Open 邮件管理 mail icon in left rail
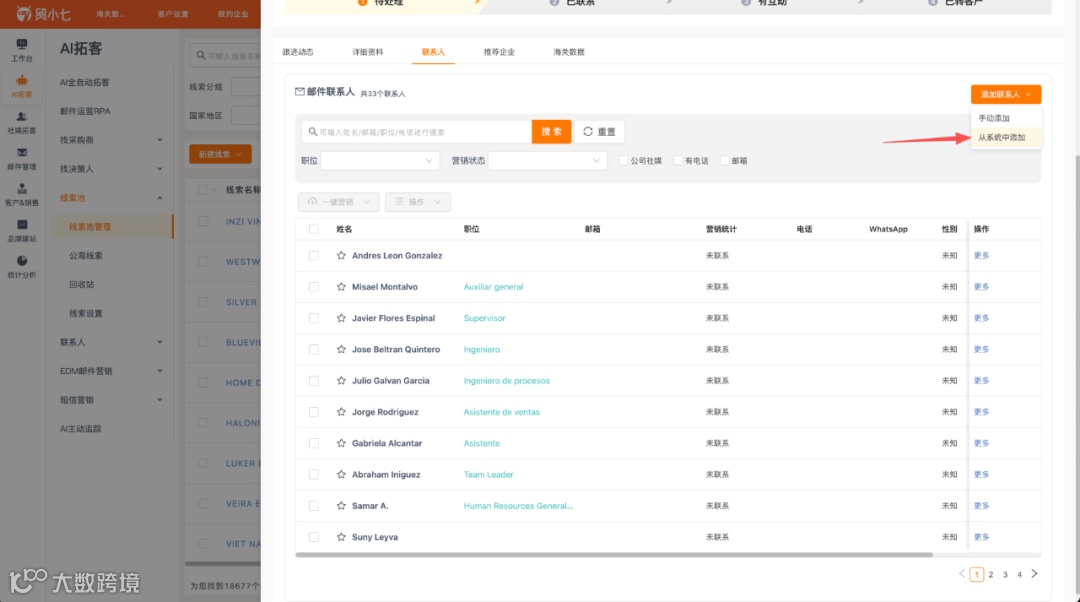The height and width of the screenshot is (602, 1080). 21,158
